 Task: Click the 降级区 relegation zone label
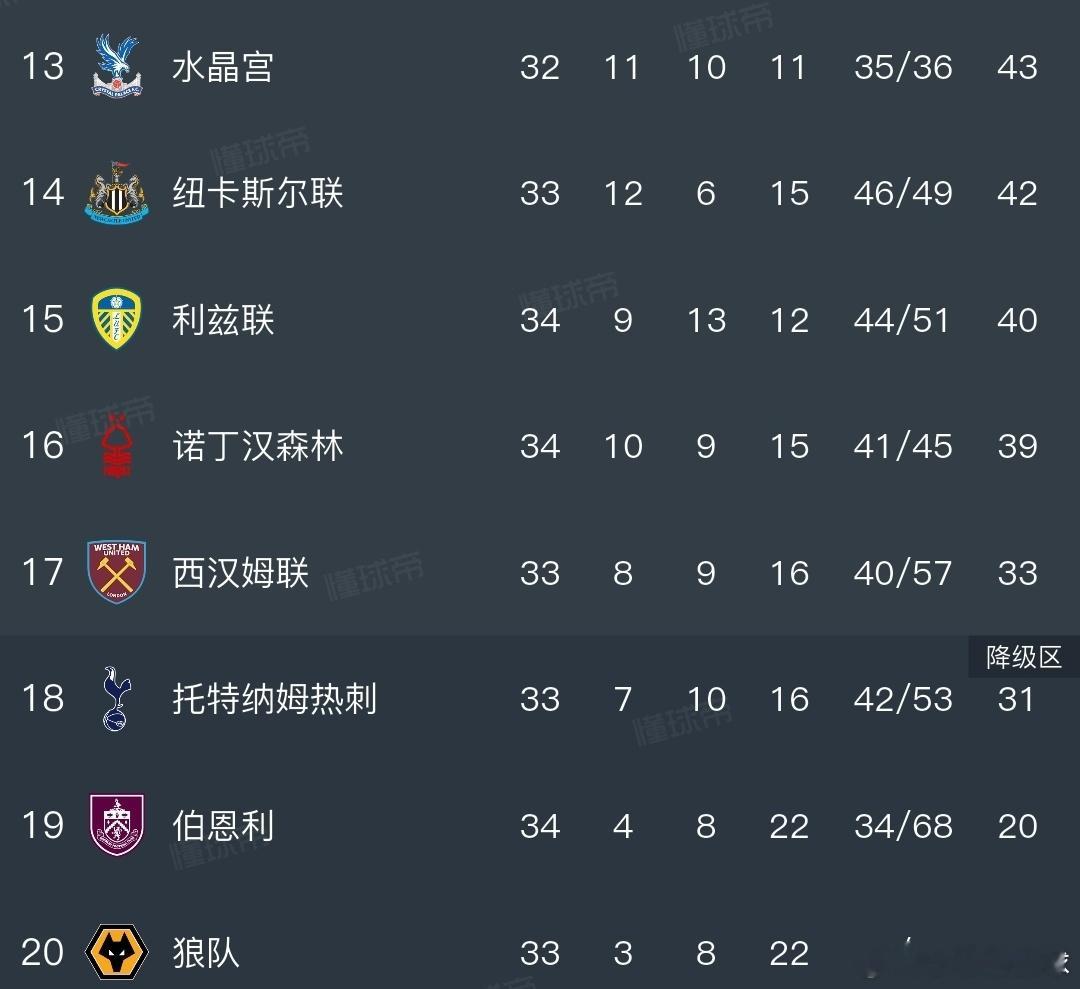click(x=1022, y=657)
